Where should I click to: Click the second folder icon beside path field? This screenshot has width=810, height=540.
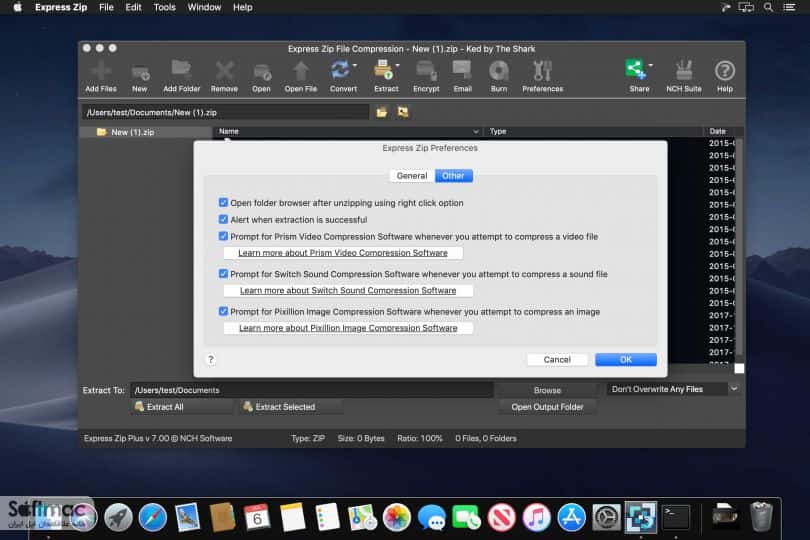[403, 112]
